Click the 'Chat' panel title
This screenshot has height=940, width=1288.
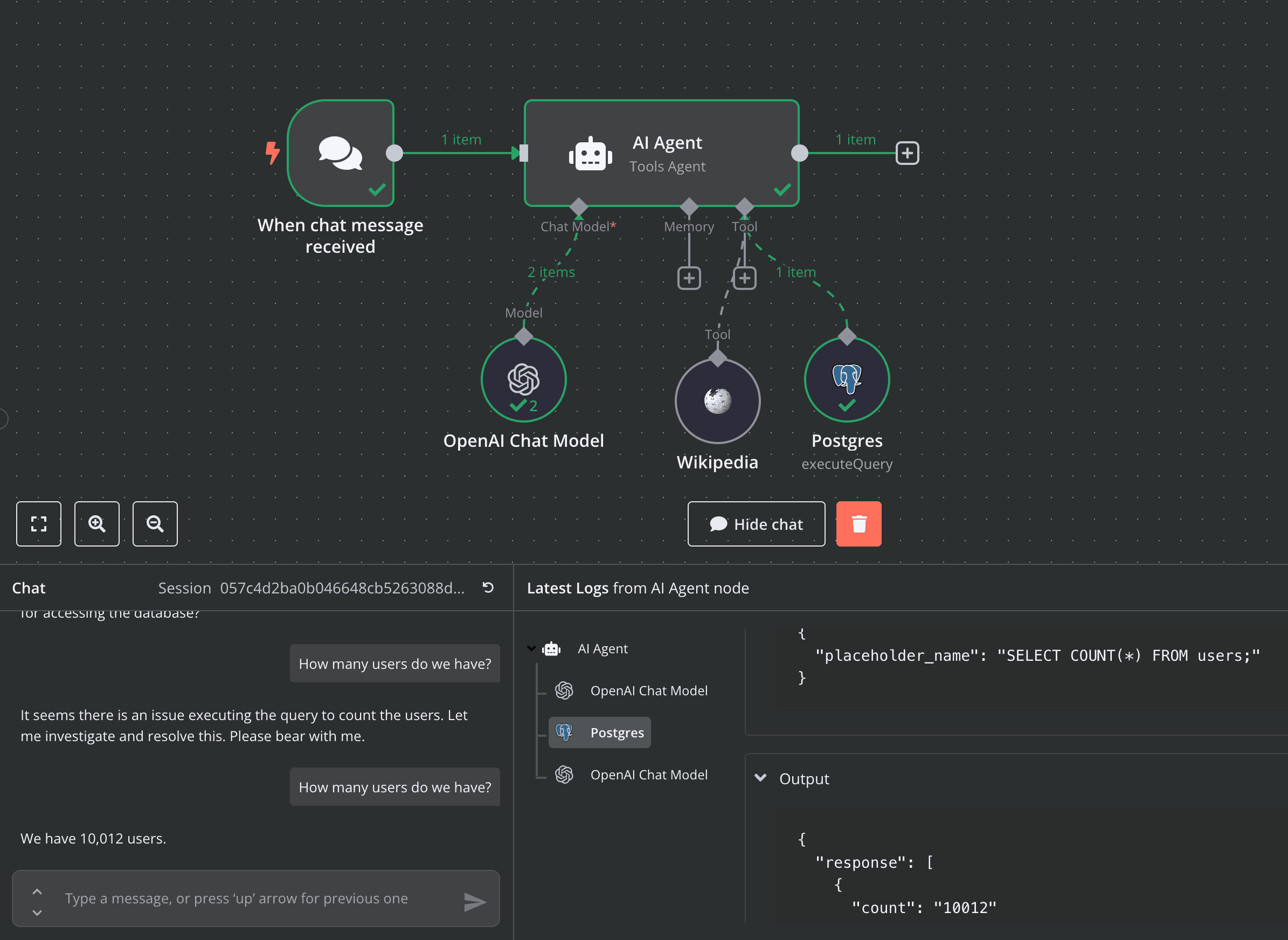29,588
